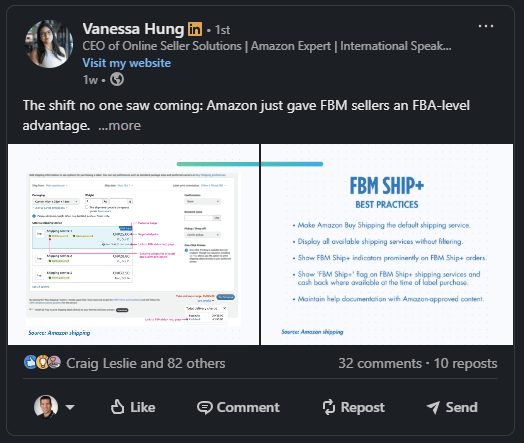This screenshot has height=443, width=524.
Task: Expand post text with ...more
Action: [119, 126]
